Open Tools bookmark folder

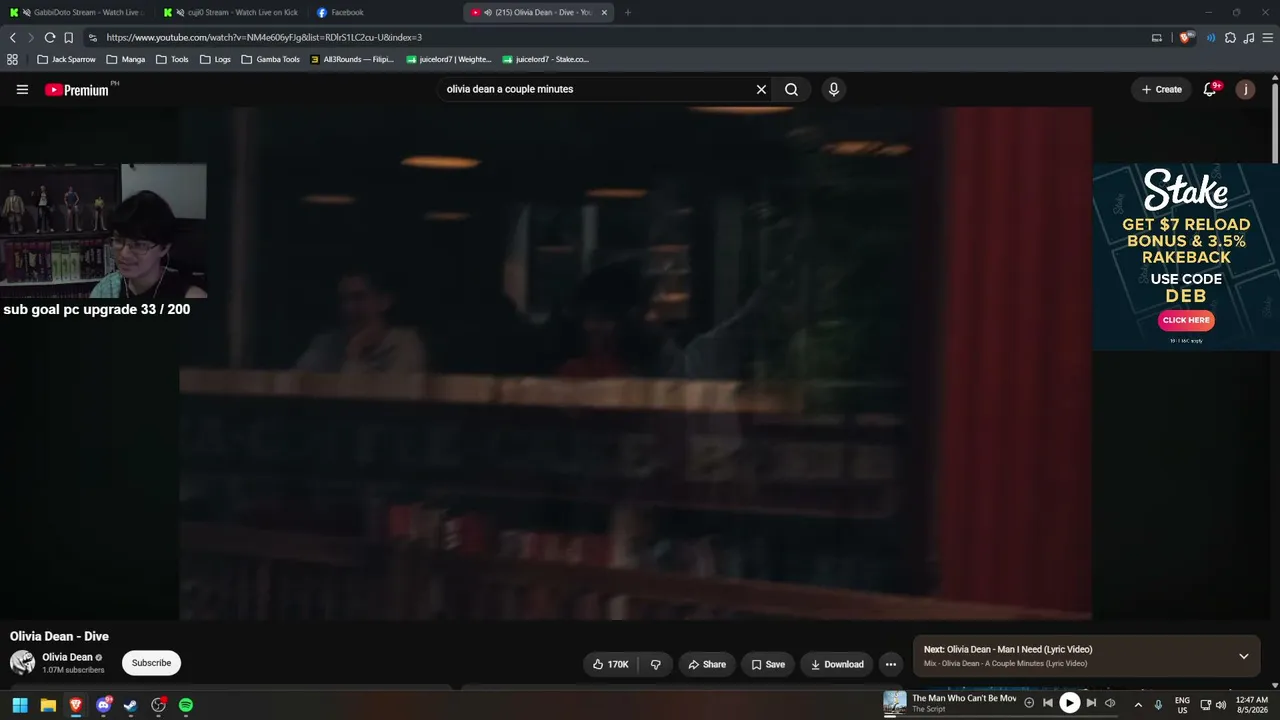coord(172,59)
